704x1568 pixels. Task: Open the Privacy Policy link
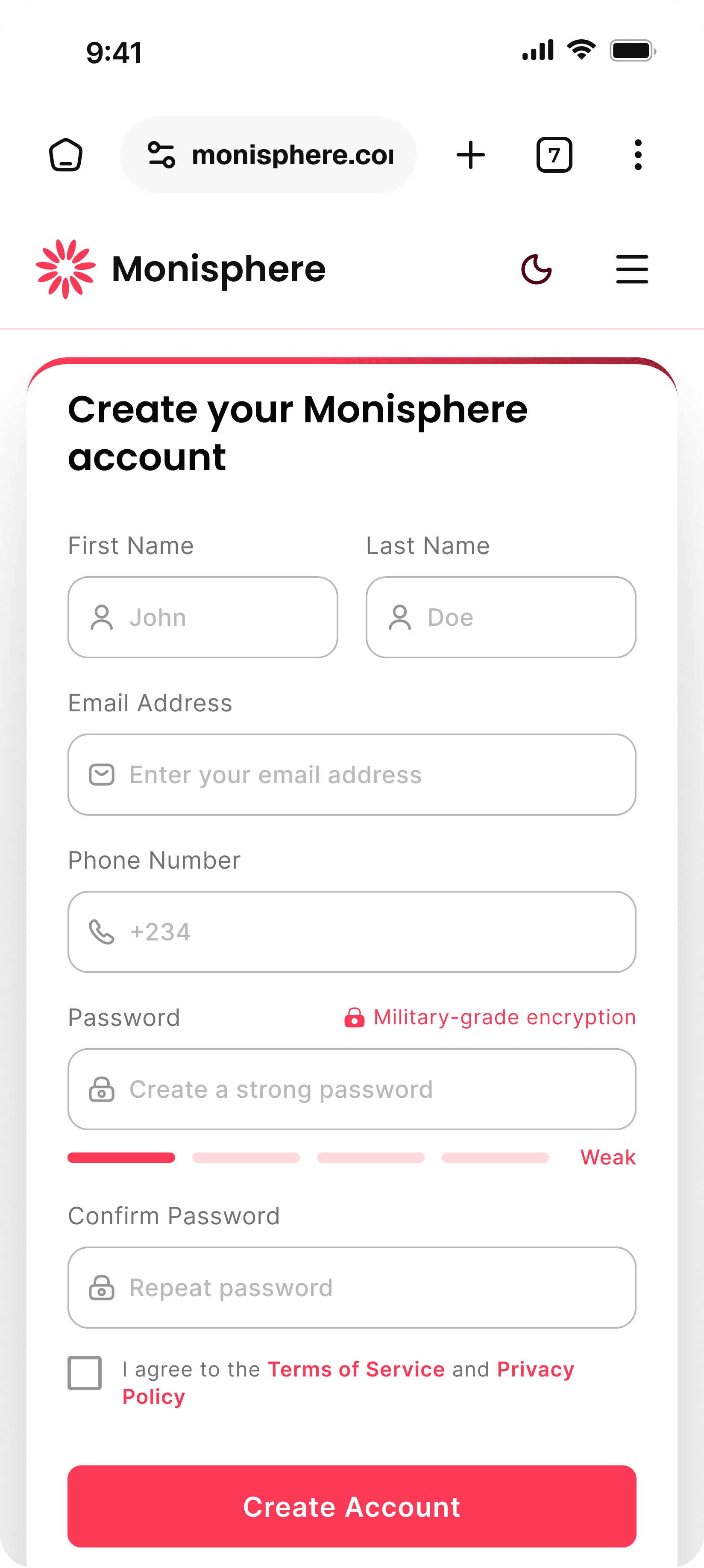(x=535, y=1369)
